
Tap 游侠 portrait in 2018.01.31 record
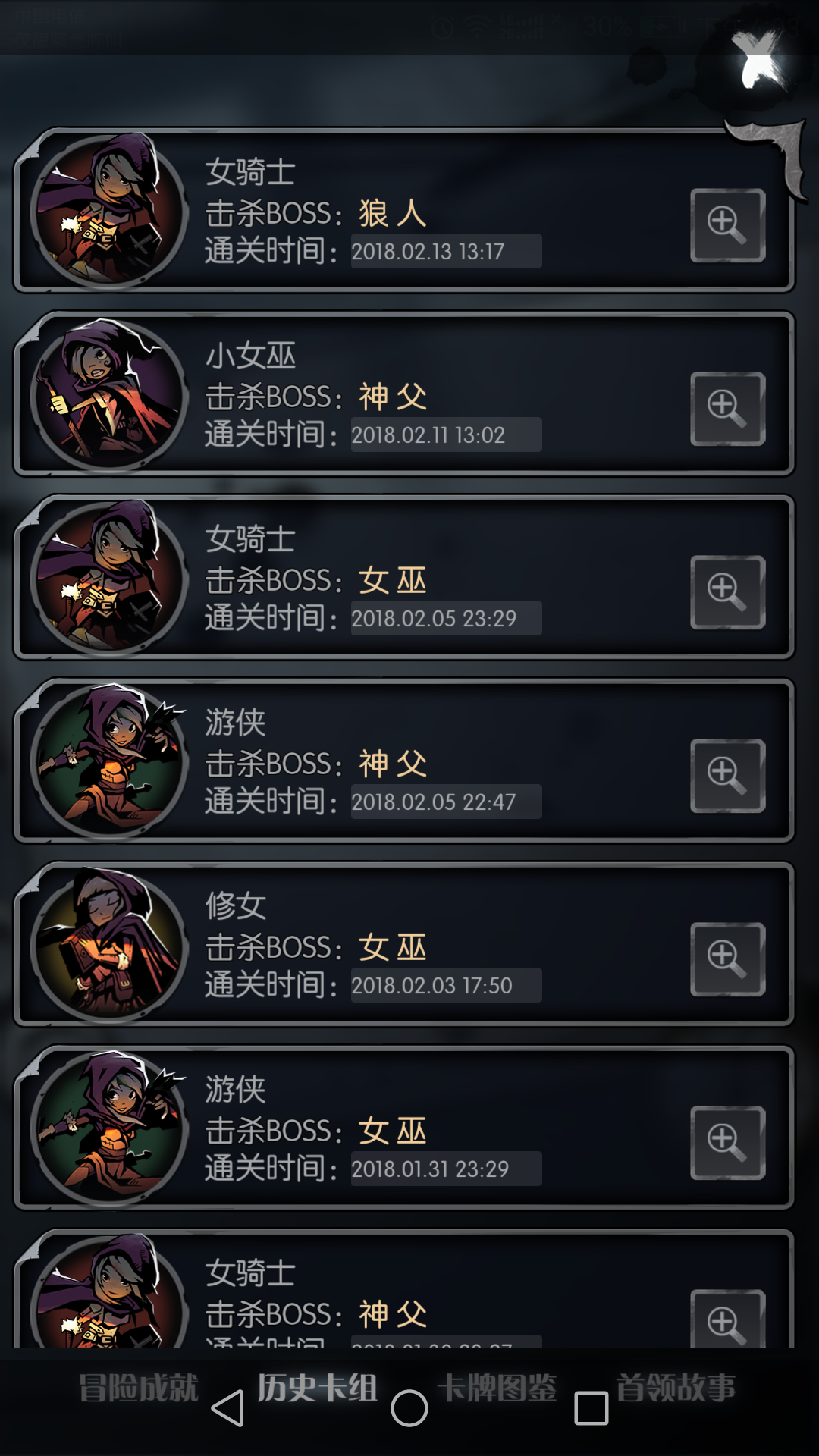[x=109, y=1129]
